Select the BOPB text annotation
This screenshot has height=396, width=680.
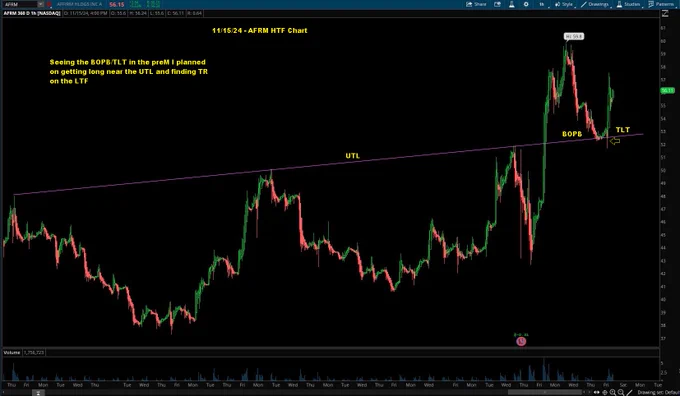tap(572, 134)
